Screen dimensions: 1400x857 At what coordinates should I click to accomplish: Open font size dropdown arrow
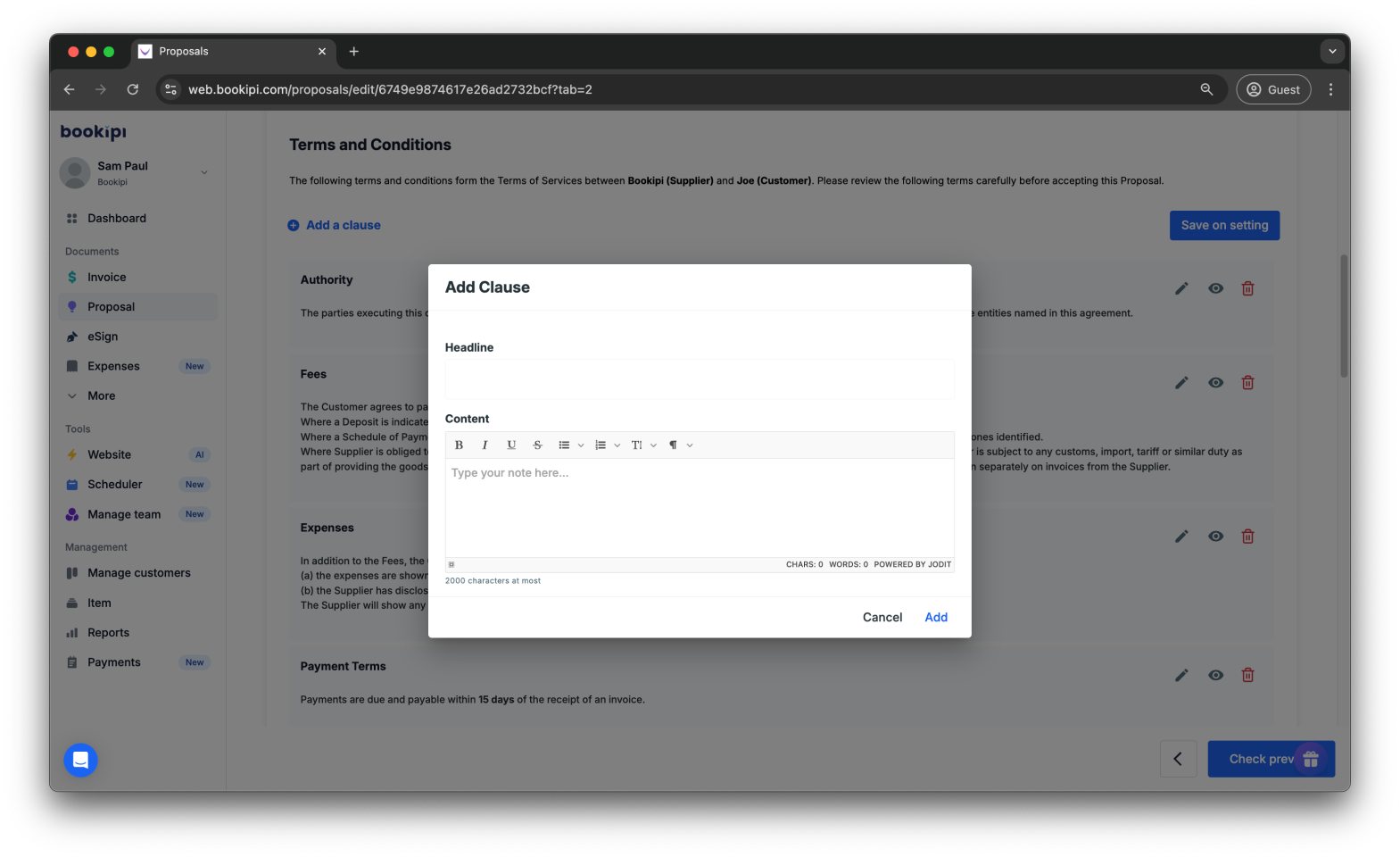coord(654,445)
